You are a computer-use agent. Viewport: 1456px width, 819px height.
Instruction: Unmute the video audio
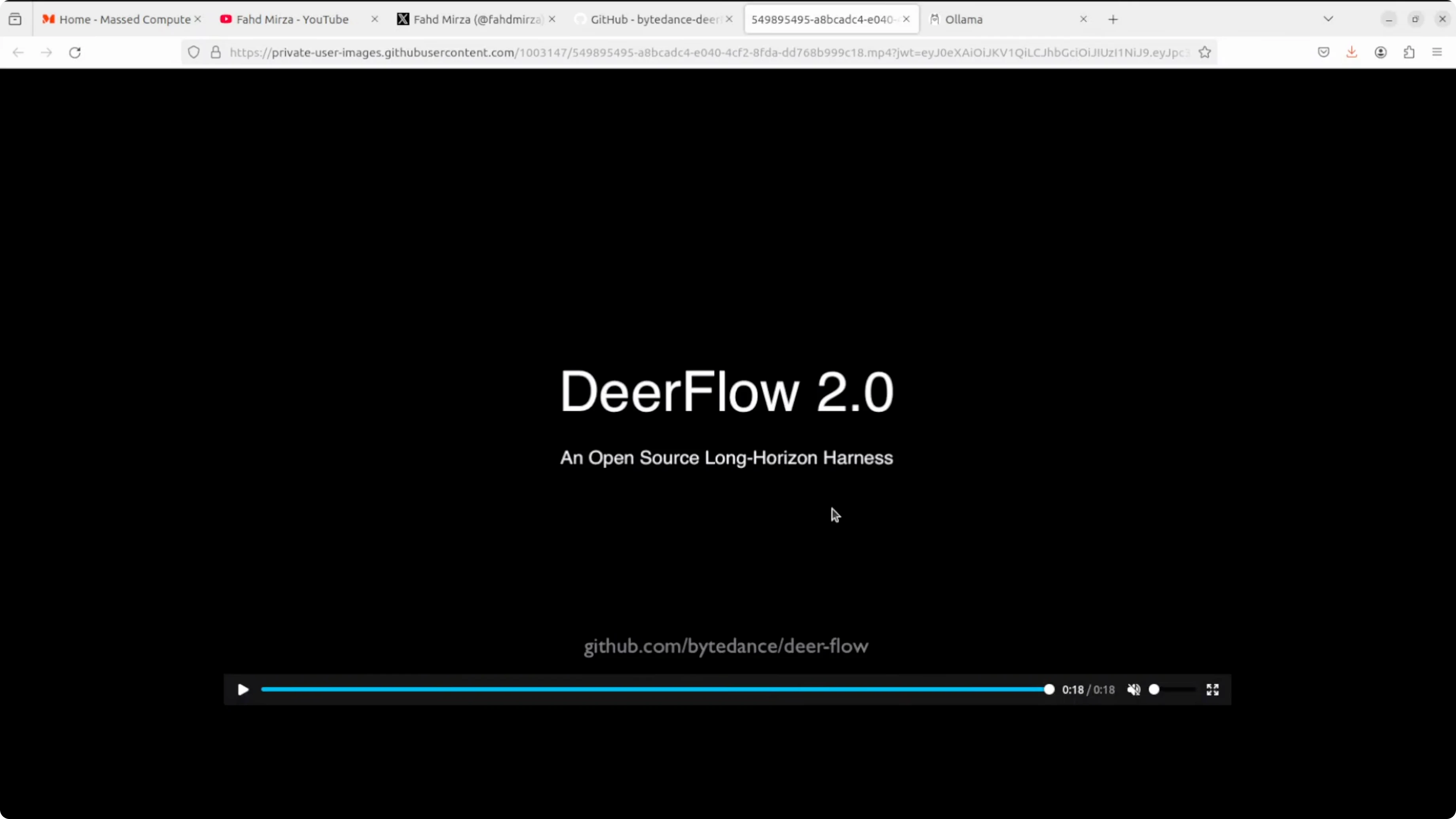click(x=1133, y=690)
